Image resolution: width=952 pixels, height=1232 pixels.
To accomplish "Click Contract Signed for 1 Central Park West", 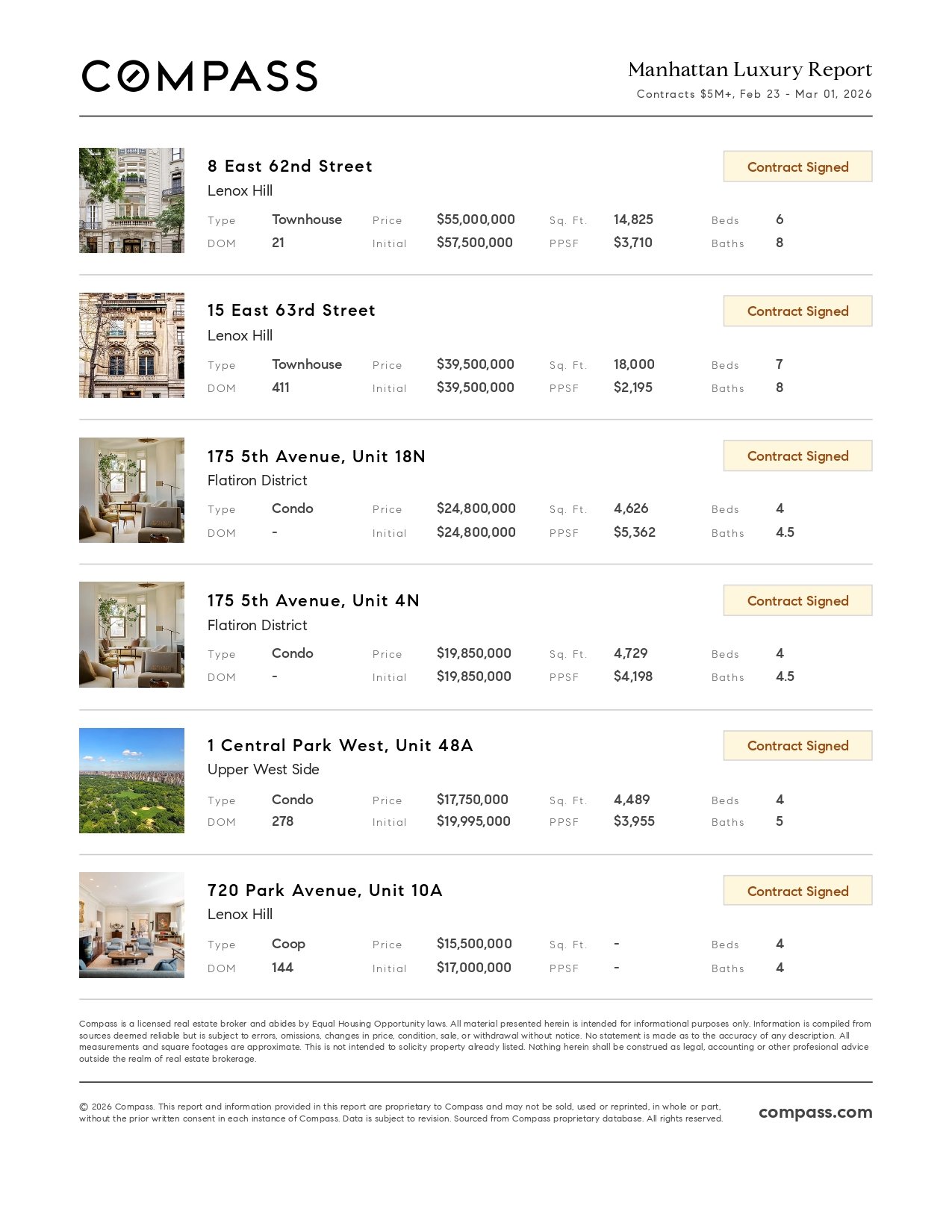I will [797, 746].
